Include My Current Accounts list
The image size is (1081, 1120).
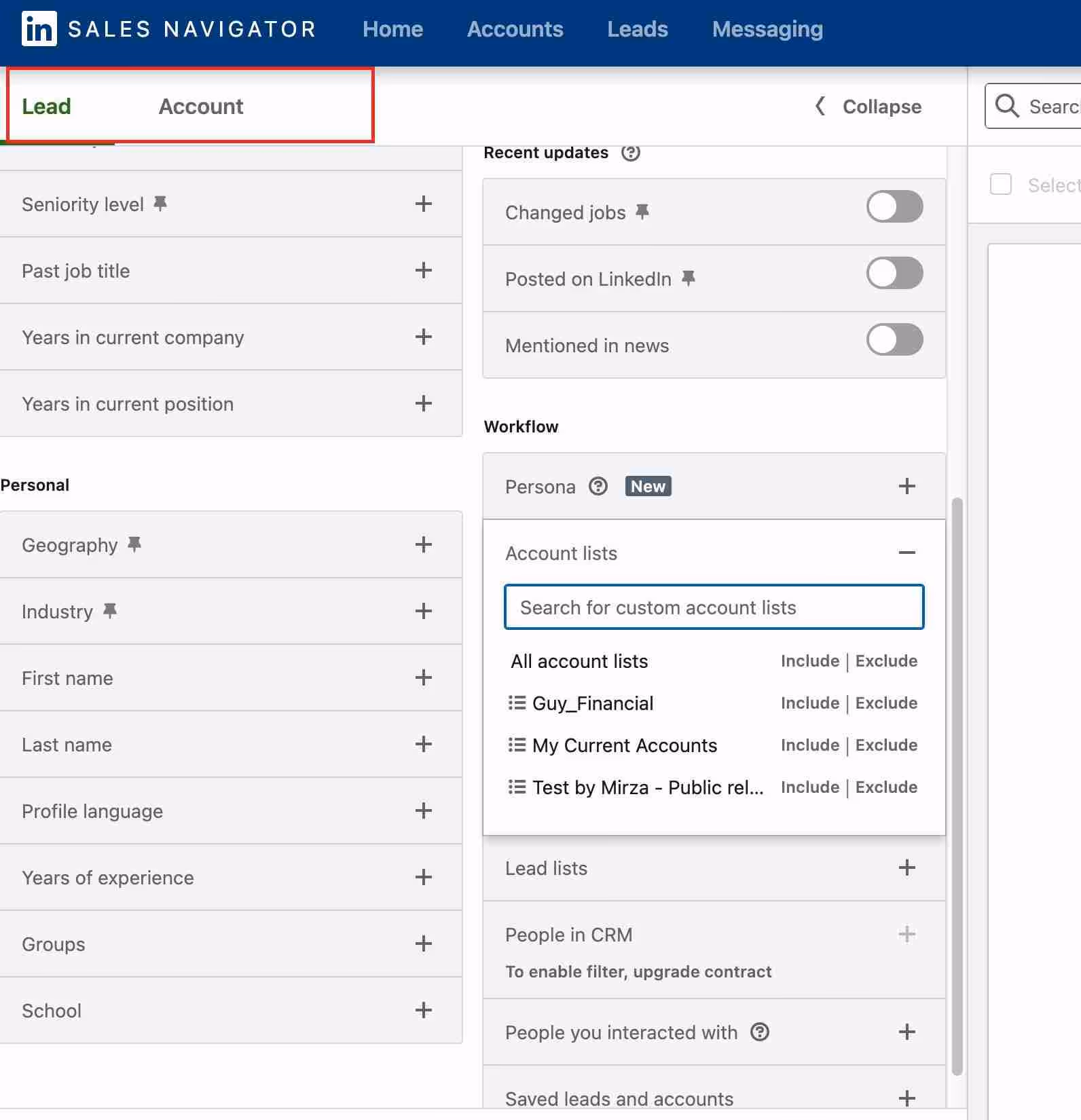pyautogui.click(x=810, y=745)
